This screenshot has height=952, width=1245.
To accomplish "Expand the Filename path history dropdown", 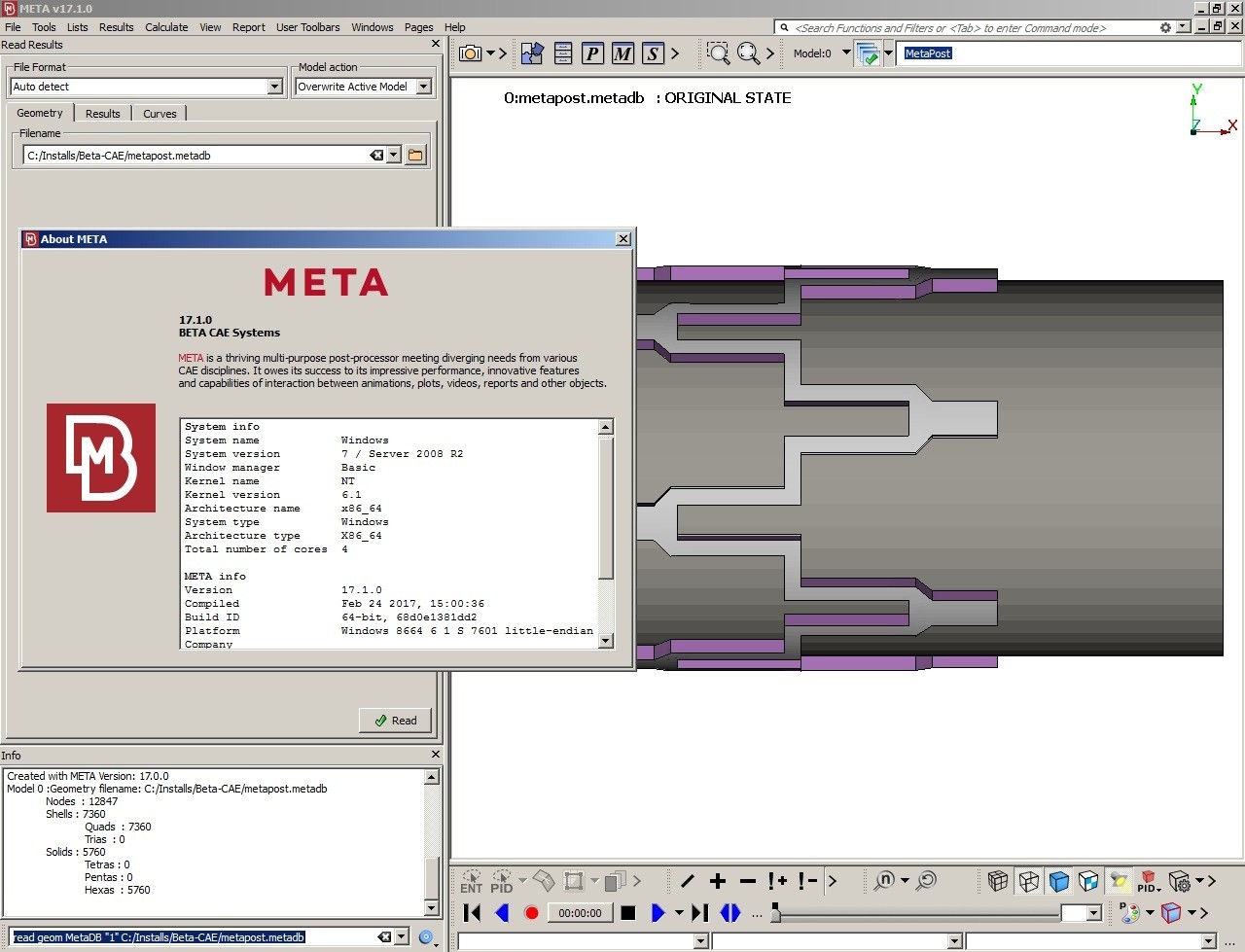I will [393, 155].
